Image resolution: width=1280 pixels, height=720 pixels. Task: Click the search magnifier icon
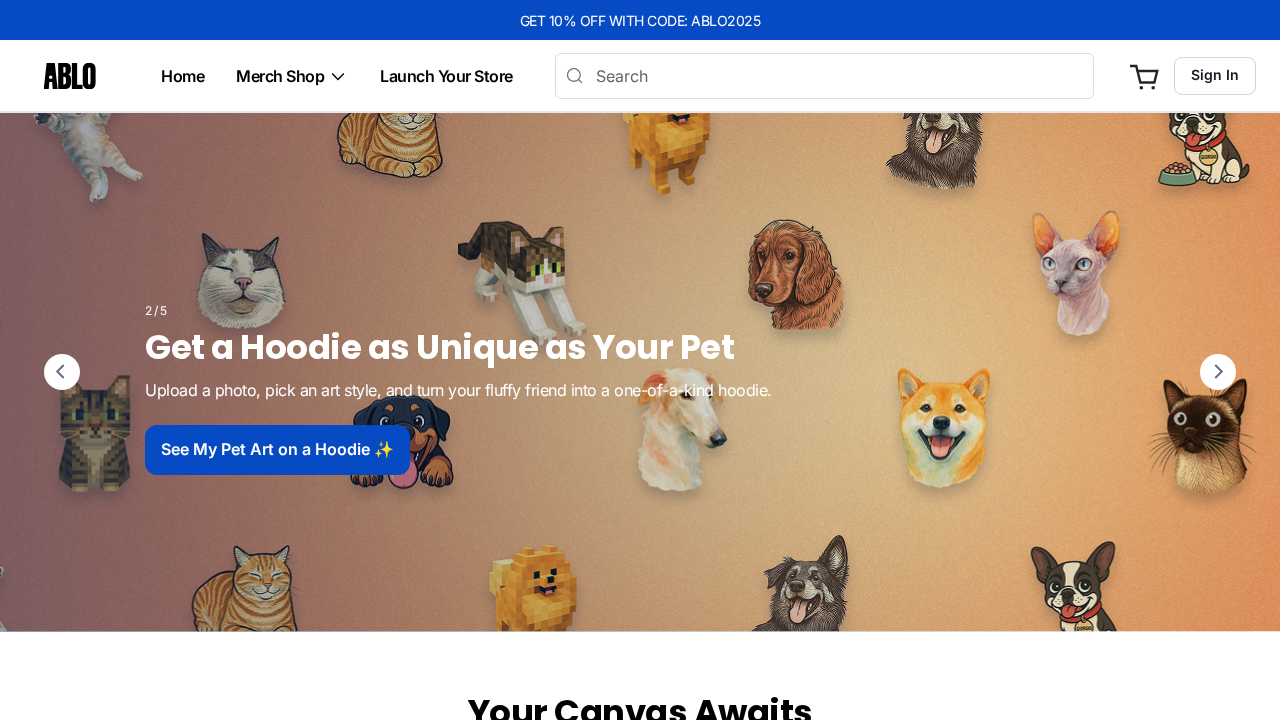pyautogui.click(x=574, y=76)
